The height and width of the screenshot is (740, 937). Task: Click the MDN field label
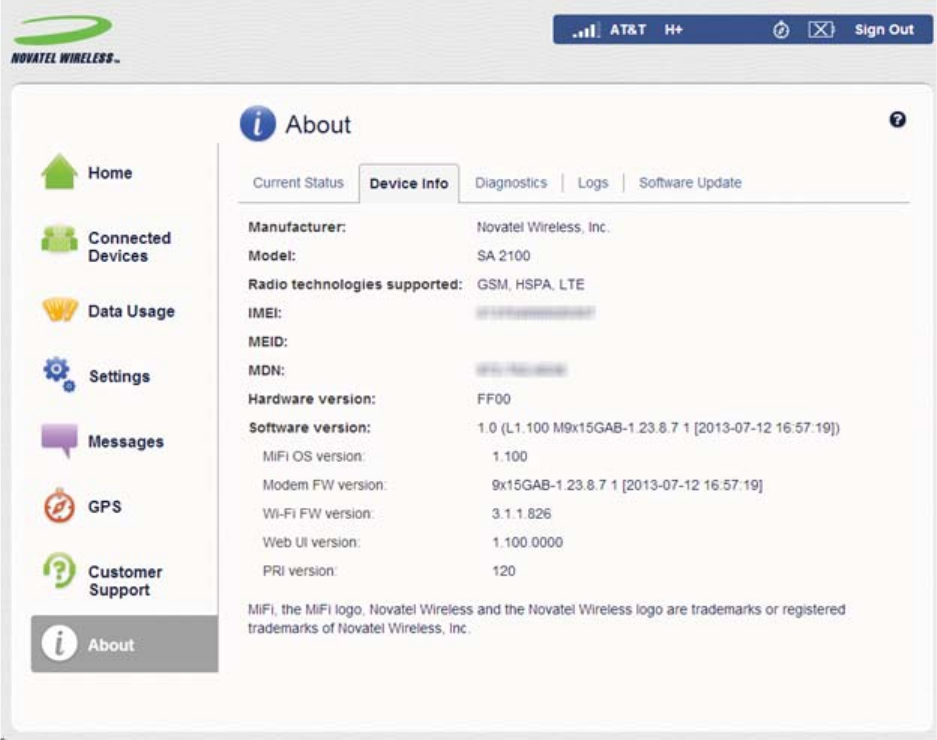[x=267, y=370]
